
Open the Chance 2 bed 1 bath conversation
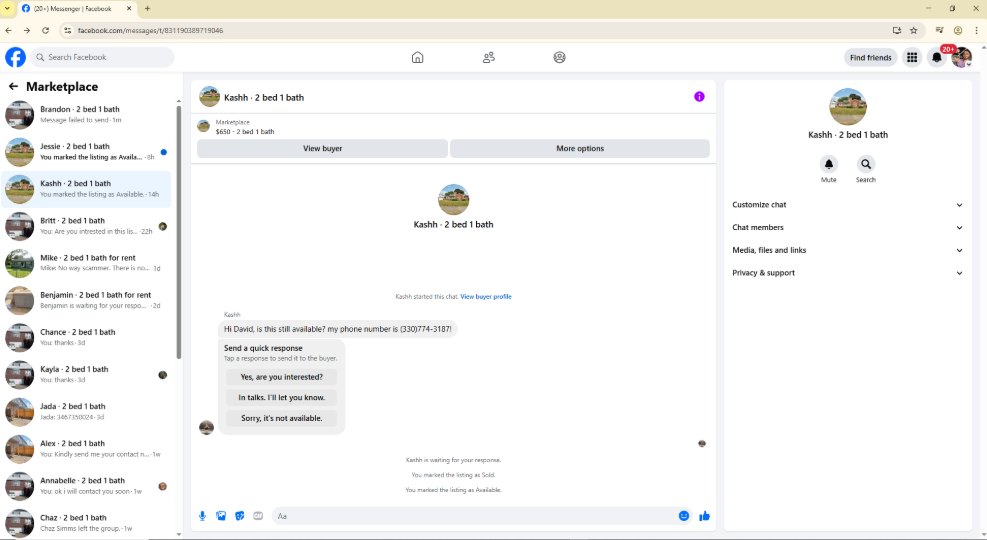click(x=86, y=337)
